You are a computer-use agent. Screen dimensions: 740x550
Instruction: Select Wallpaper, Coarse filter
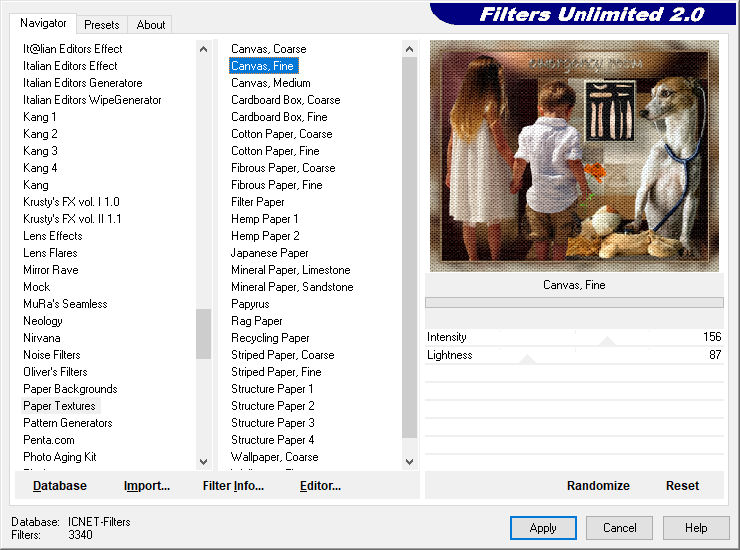(x=274, y=457)
